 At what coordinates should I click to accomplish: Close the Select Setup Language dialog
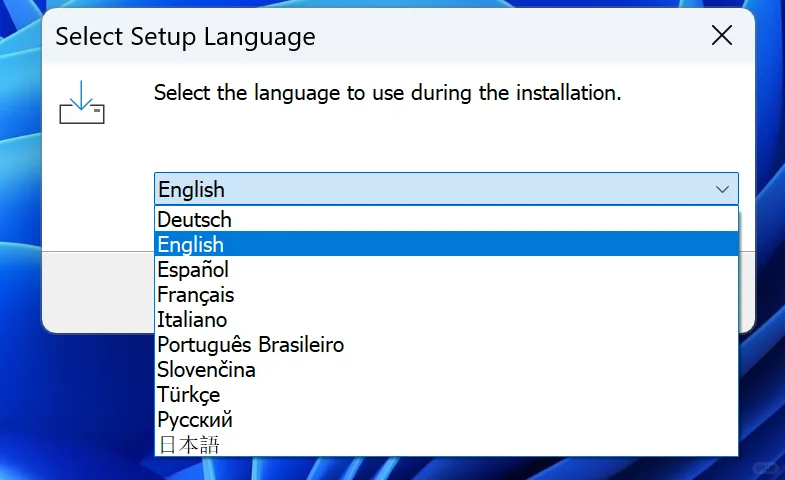point(721,36)
